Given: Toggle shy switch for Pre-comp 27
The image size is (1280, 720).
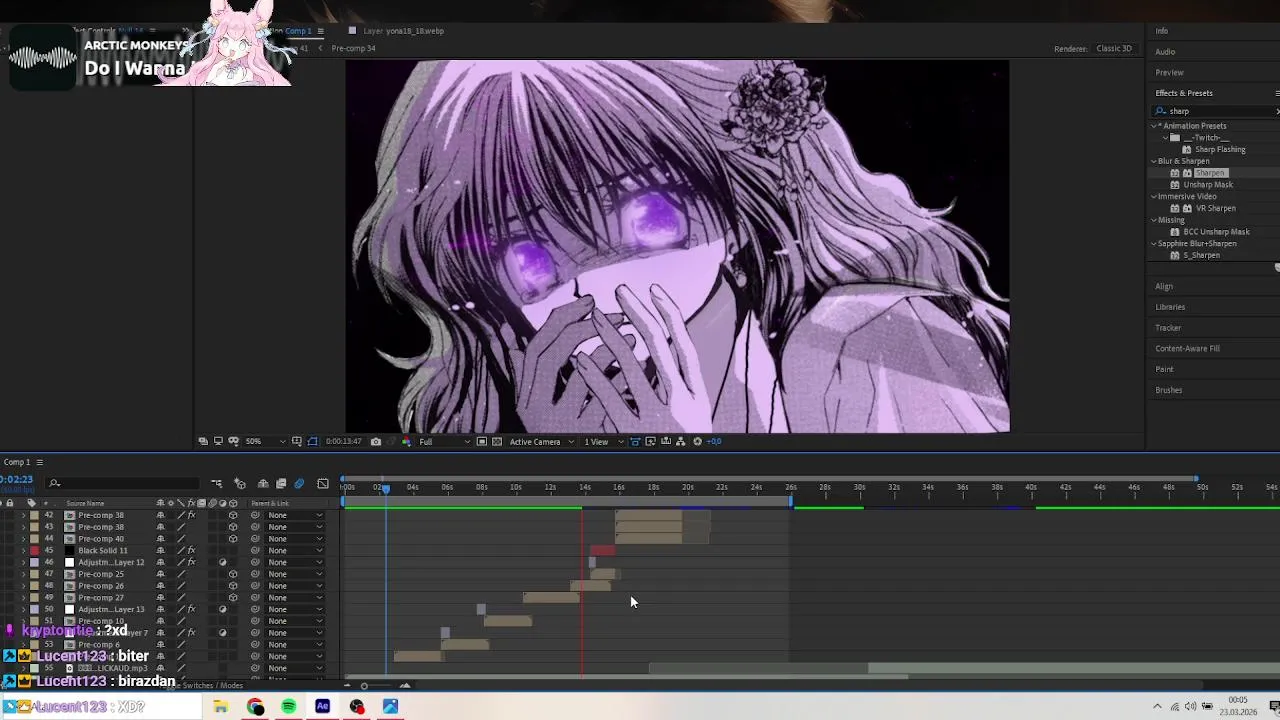Looking at the screenshot, I should point(160,597).
